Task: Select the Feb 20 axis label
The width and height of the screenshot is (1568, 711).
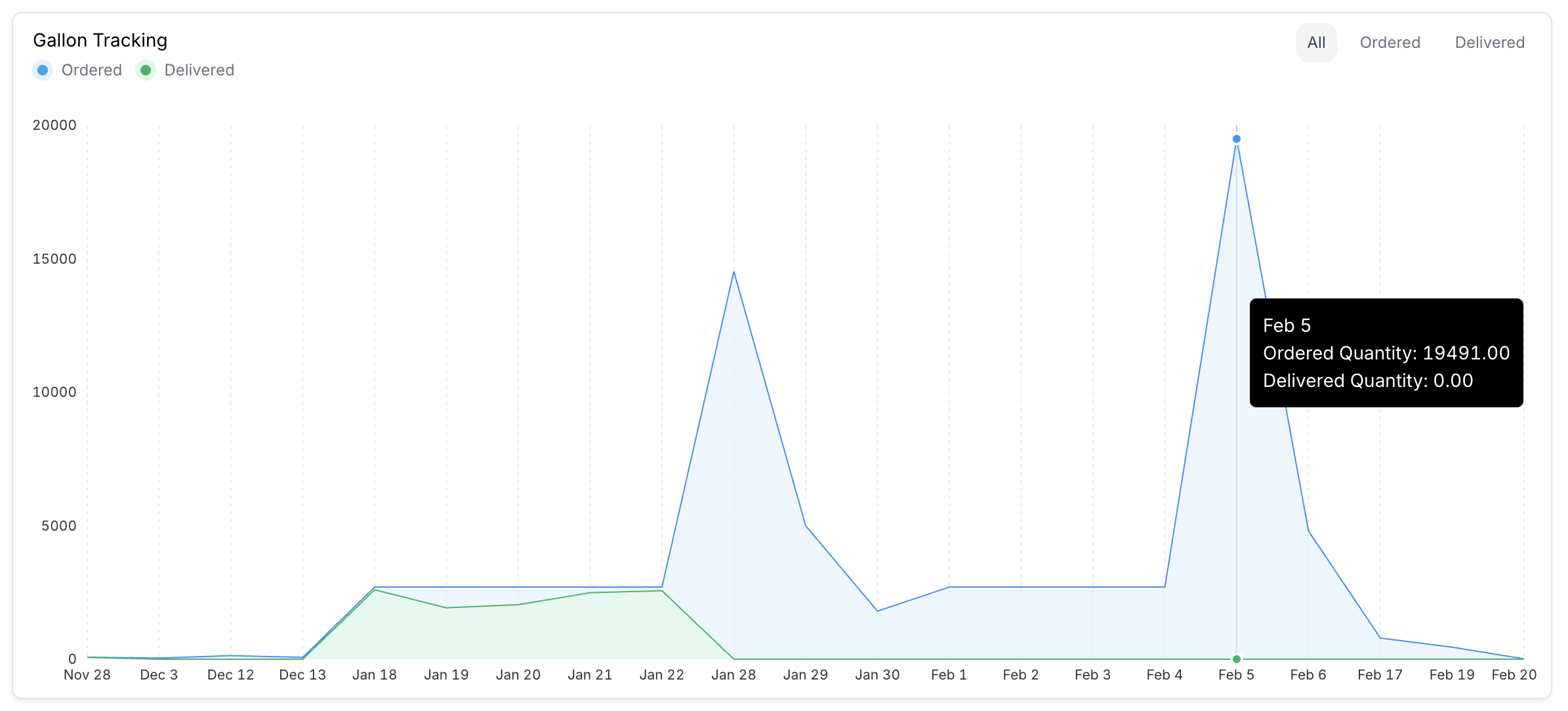Action: pos(1514,674)
